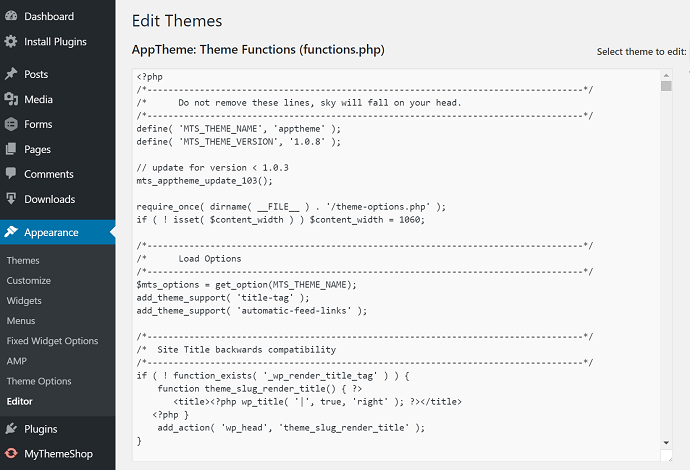Click the Pages icon in sidebar
Viewport: 690px width, 470px height.
[x=11, y=149]
